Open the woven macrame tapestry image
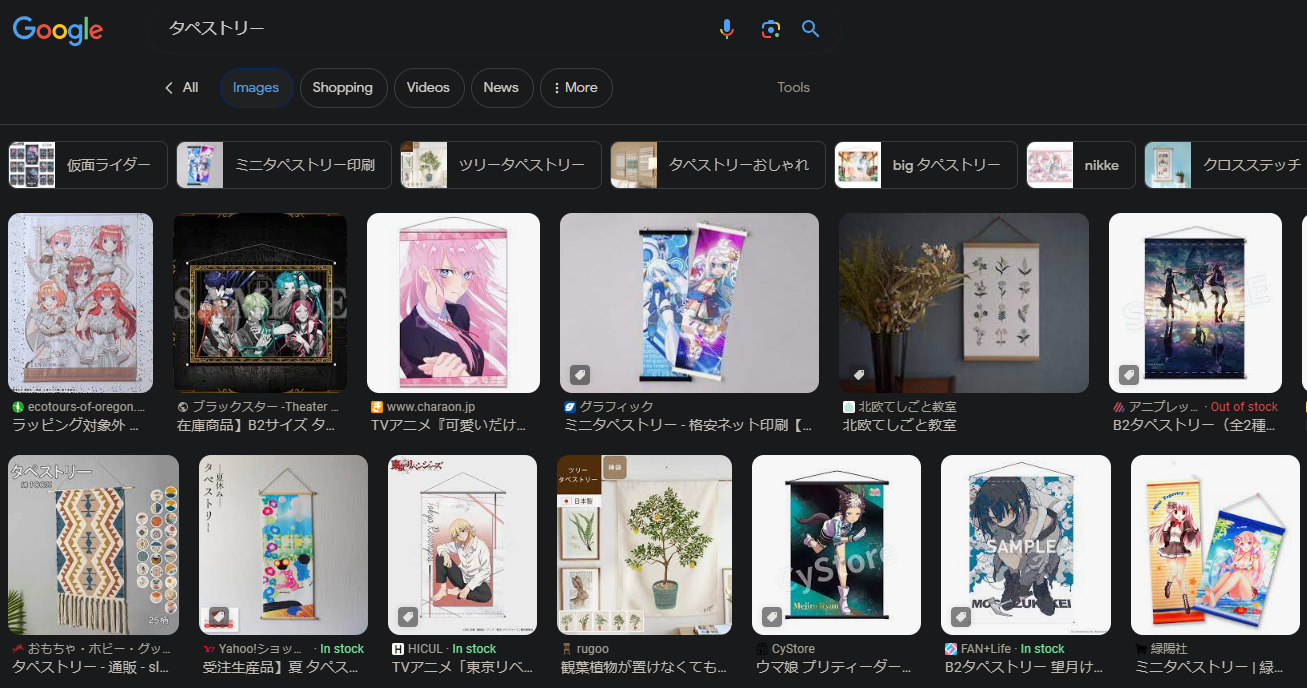 click(x=93, y=545)
